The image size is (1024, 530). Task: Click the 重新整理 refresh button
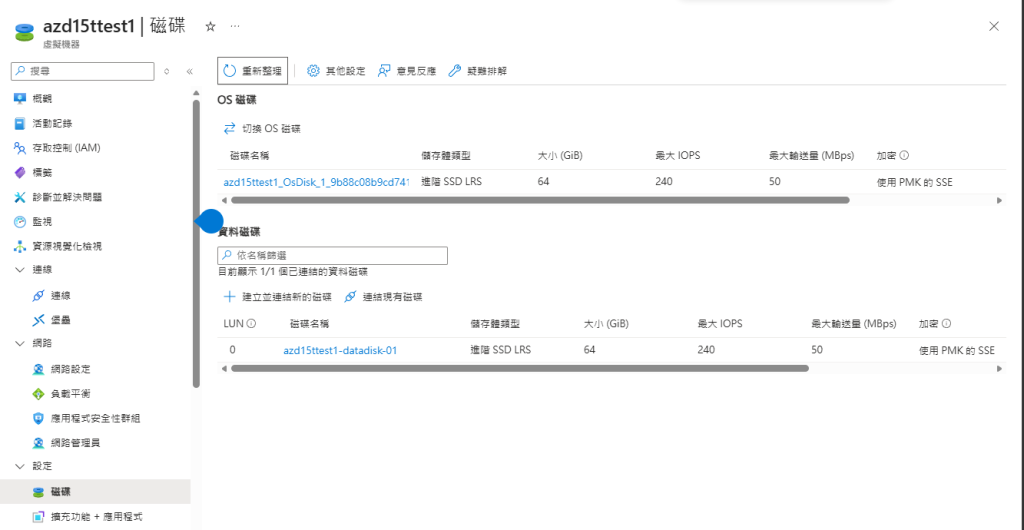252,71
